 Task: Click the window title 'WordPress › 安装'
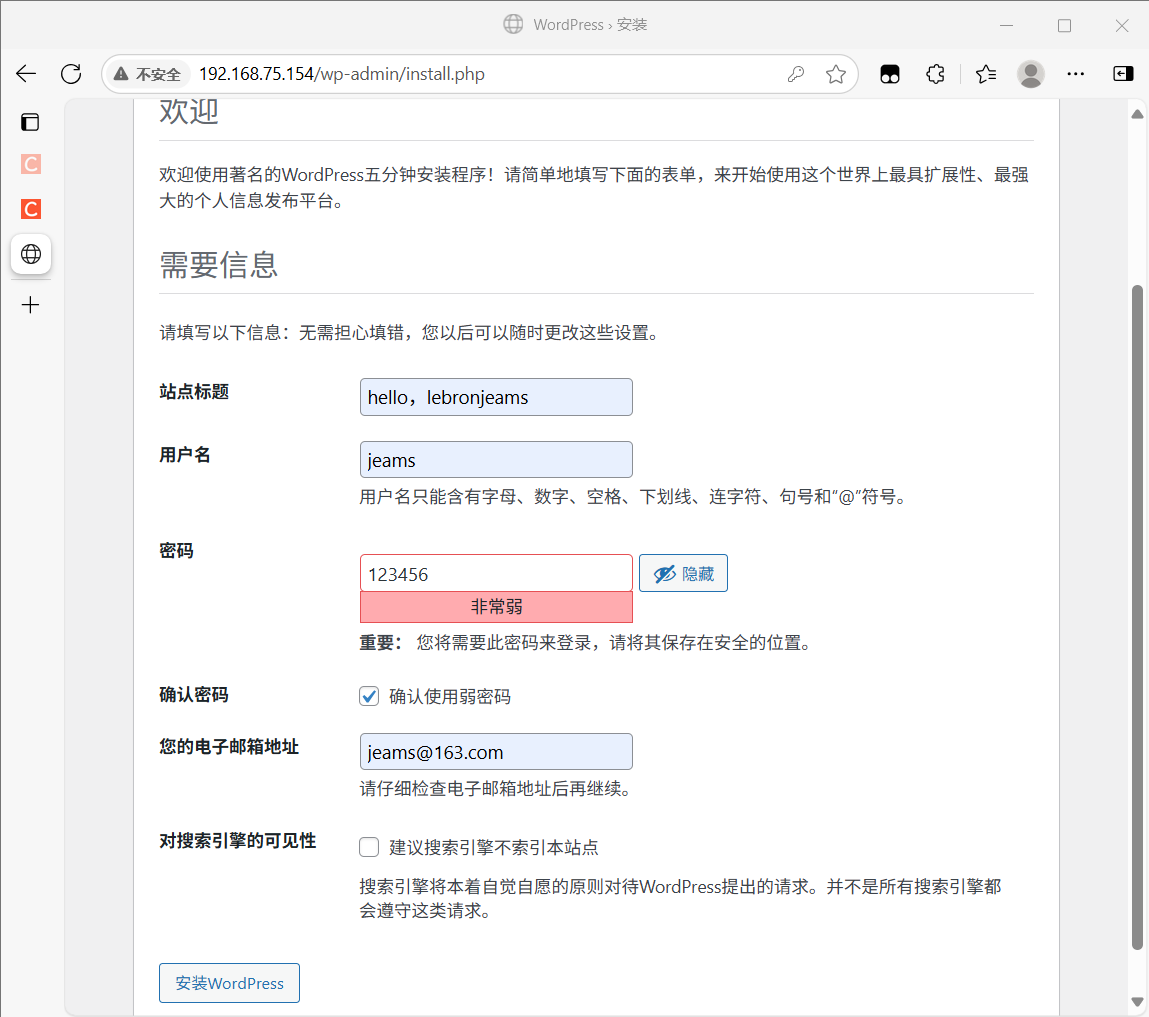pos(590,25)
